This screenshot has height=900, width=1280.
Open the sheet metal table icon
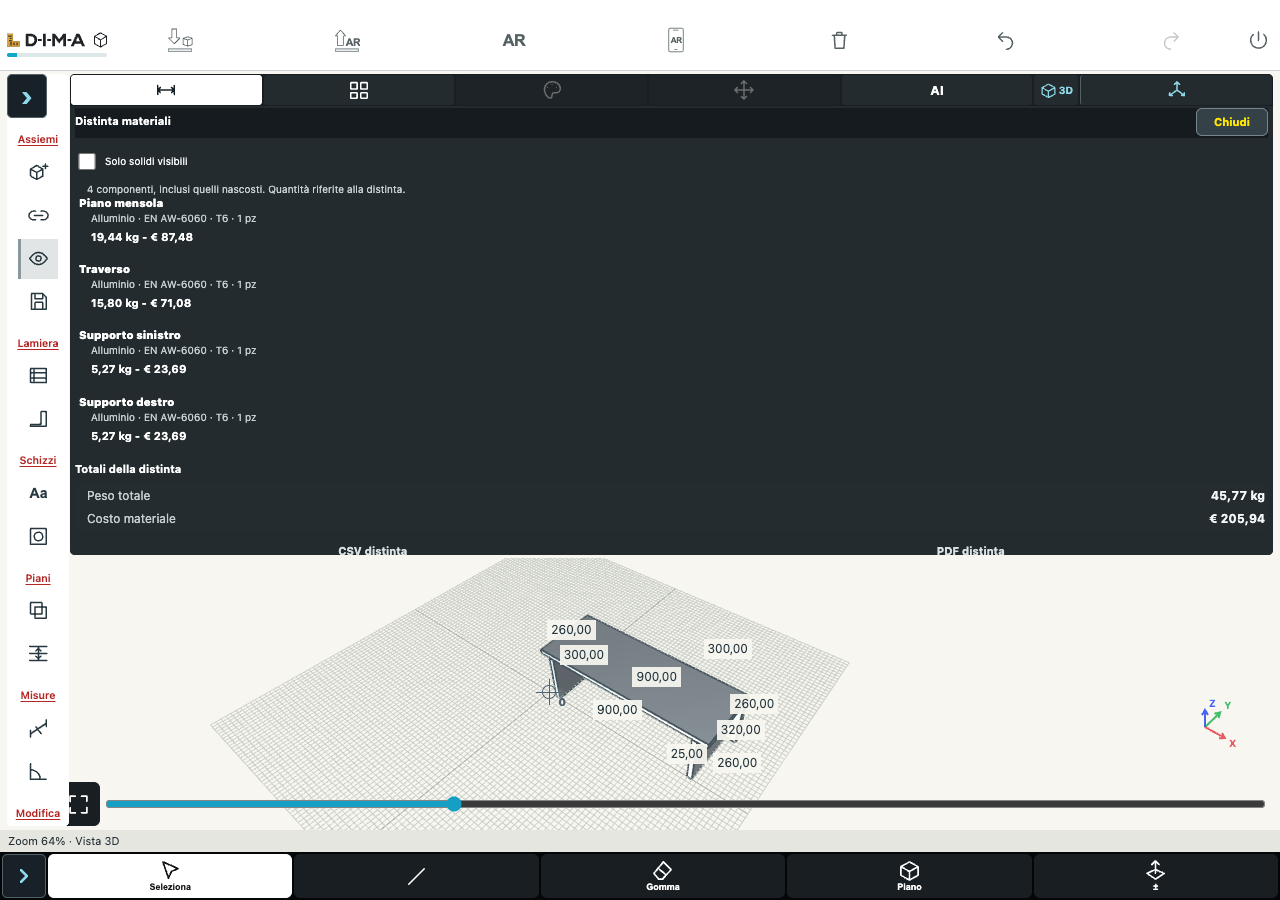pyautogui.click(x=38, y=376)
